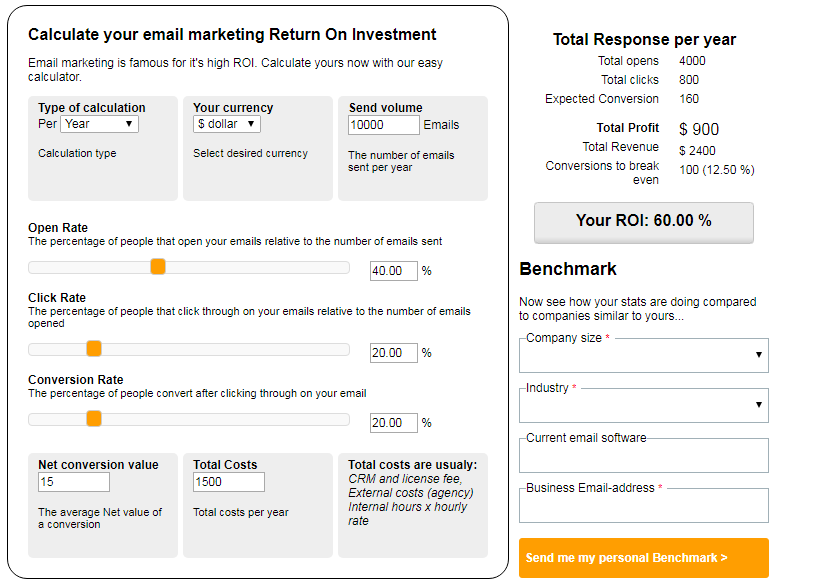
Task: Click the Open Rate label
Action: coord(58,228)
